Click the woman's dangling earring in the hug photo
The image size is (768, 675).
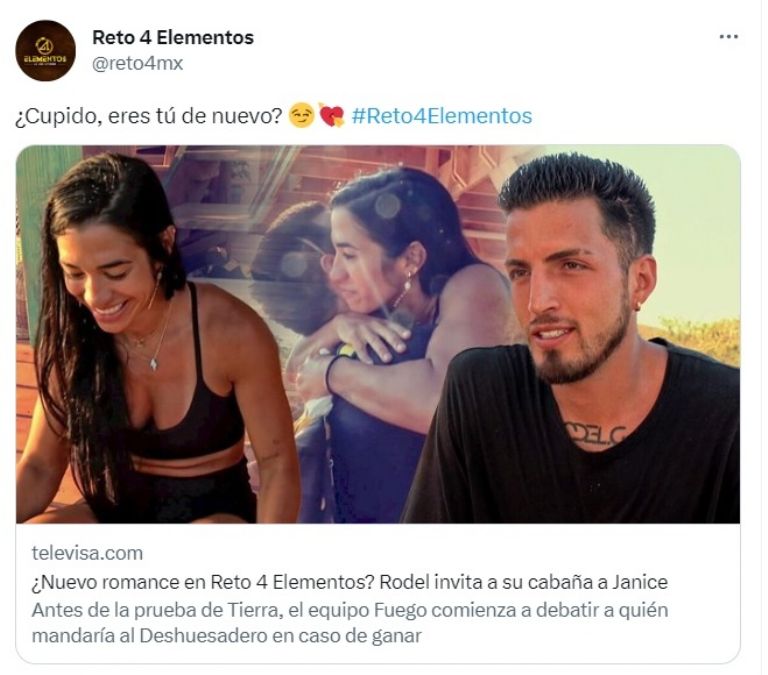(405, 290)
